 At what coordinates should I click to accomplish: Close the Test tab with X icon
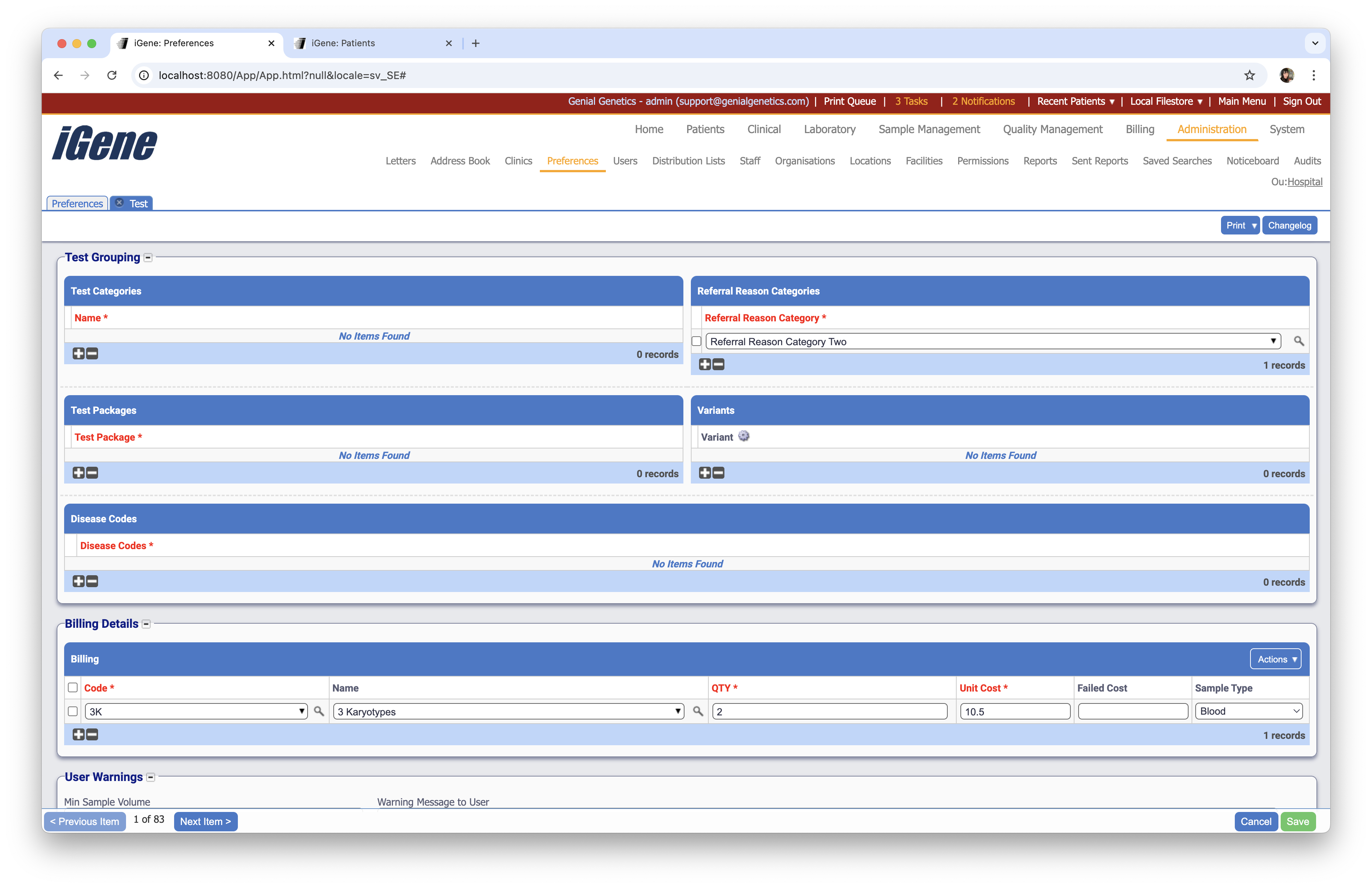point(119,203)
